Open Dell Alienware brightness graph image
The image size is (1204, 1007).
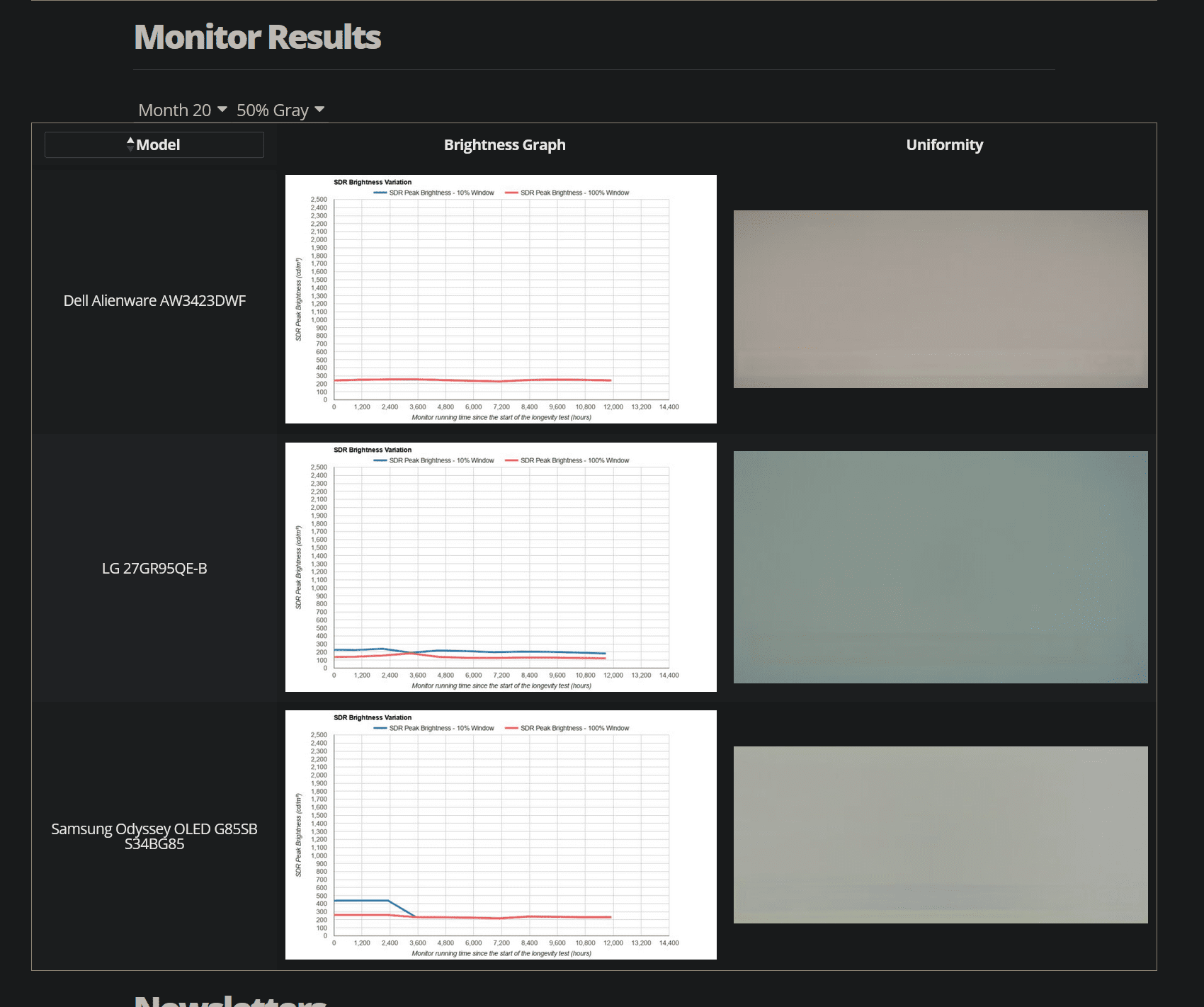click(501, 299)
